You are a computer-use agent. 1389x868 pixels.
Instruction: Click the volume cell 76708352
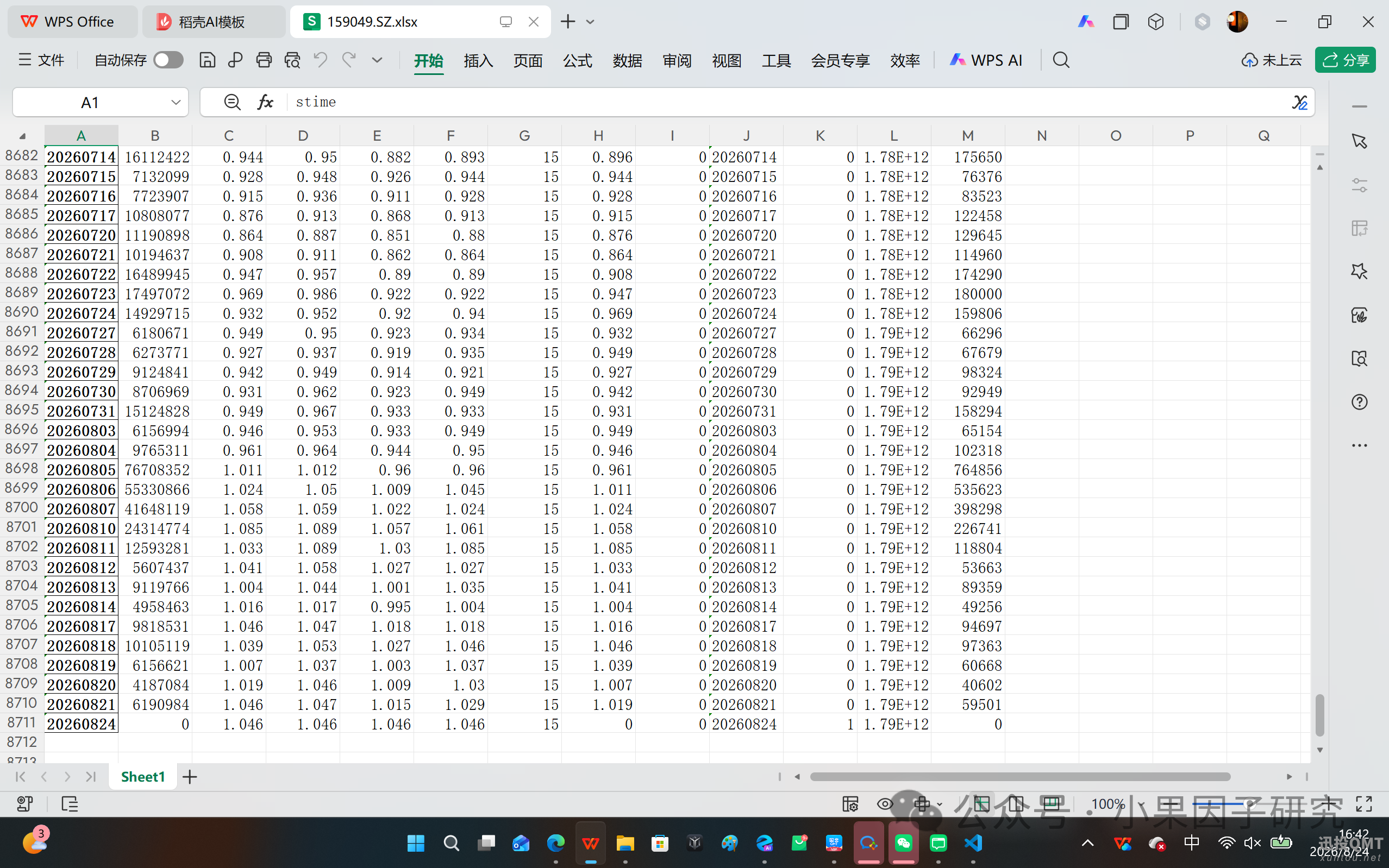[155, 470]
